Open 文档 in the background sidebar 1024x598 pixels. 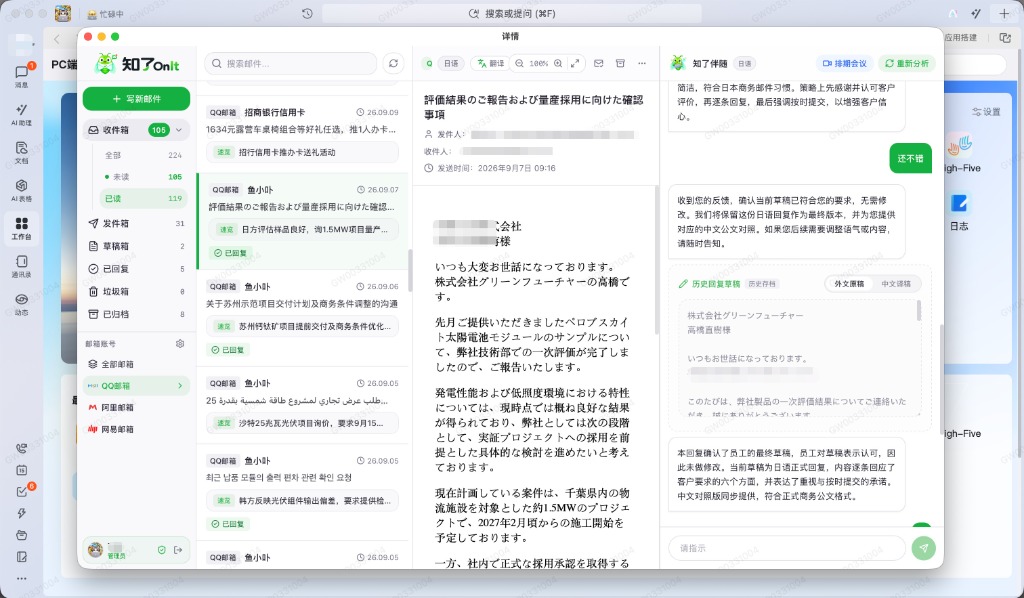click(22, 151)
